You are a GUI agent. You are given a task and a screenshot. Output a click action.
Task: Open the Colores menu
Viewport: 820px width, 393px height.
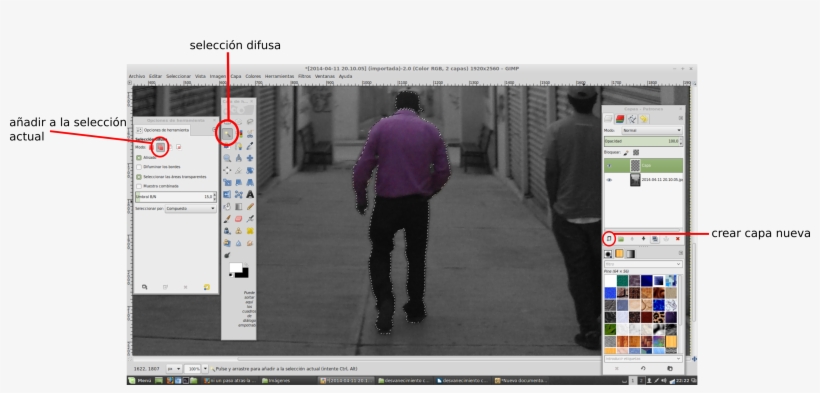tap(253, 76)
